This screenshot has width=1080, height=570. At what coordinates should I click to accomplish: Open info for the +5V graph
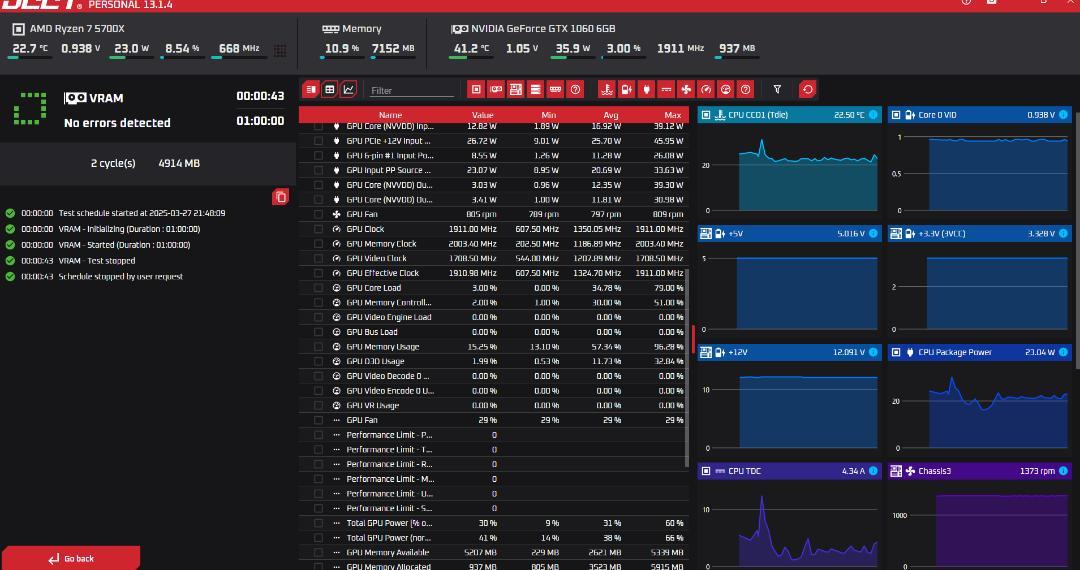pyautogui.click(x=873, y=233)
